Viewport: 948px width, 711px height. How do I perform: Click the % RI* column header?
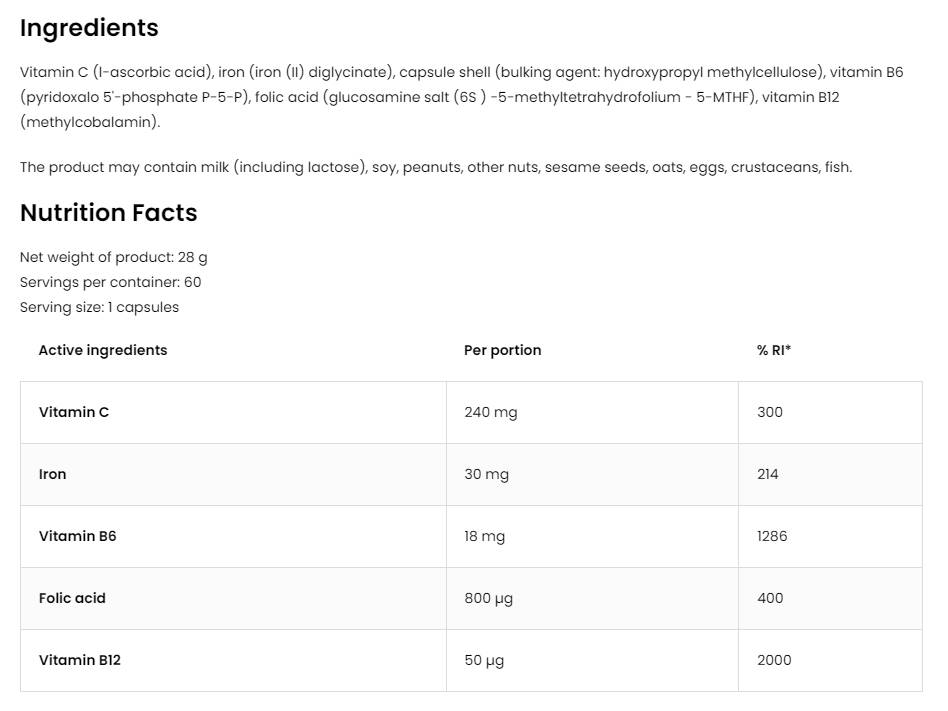pos(774,350)
